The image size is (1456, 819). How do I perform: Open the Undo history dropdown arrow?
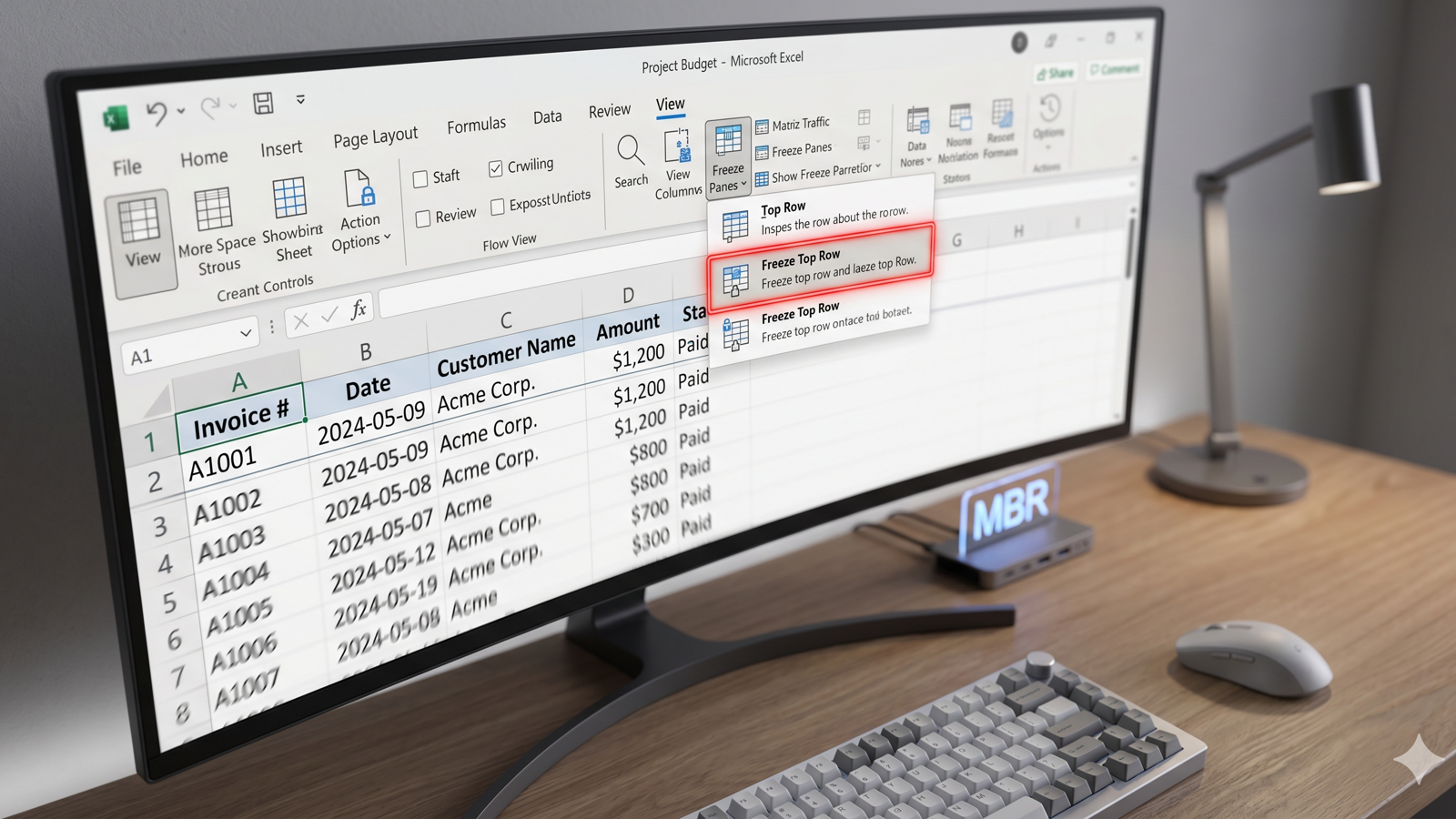181,111
